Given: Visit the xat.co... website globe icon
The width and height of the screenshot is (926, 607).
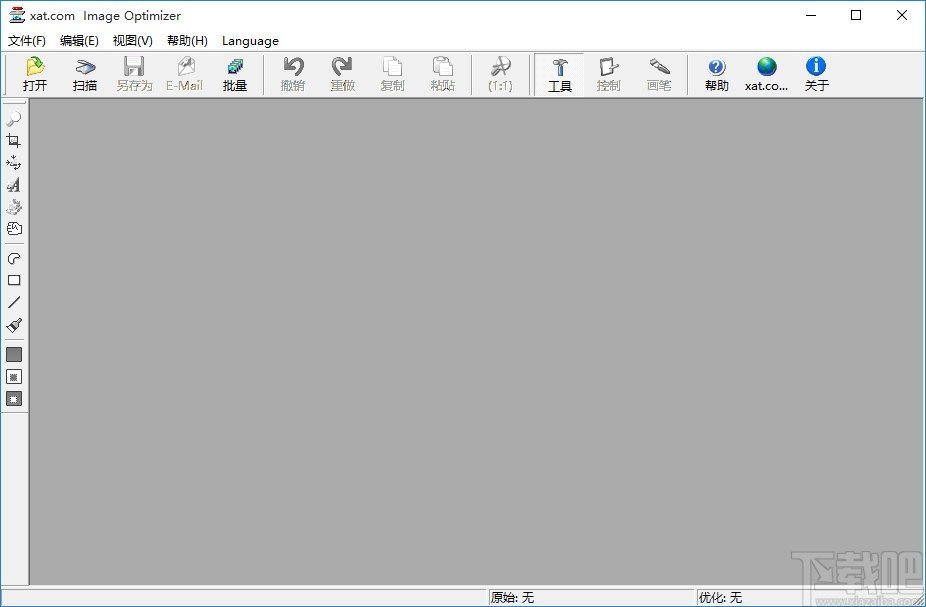Looking at the screenshot, I should [x=767, y=74].
